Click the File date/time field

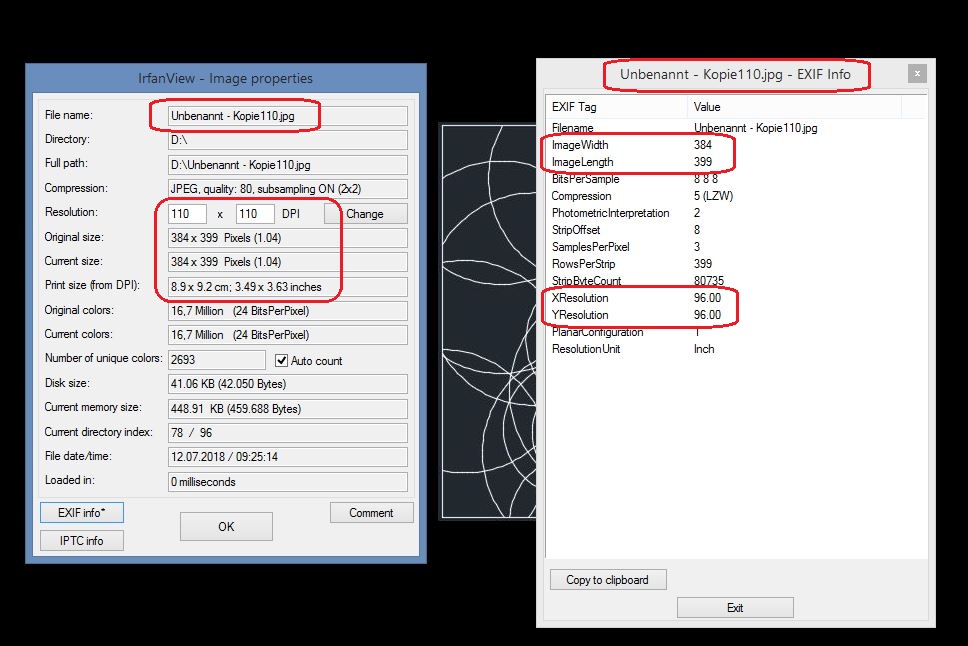click(x=288, y=457)
